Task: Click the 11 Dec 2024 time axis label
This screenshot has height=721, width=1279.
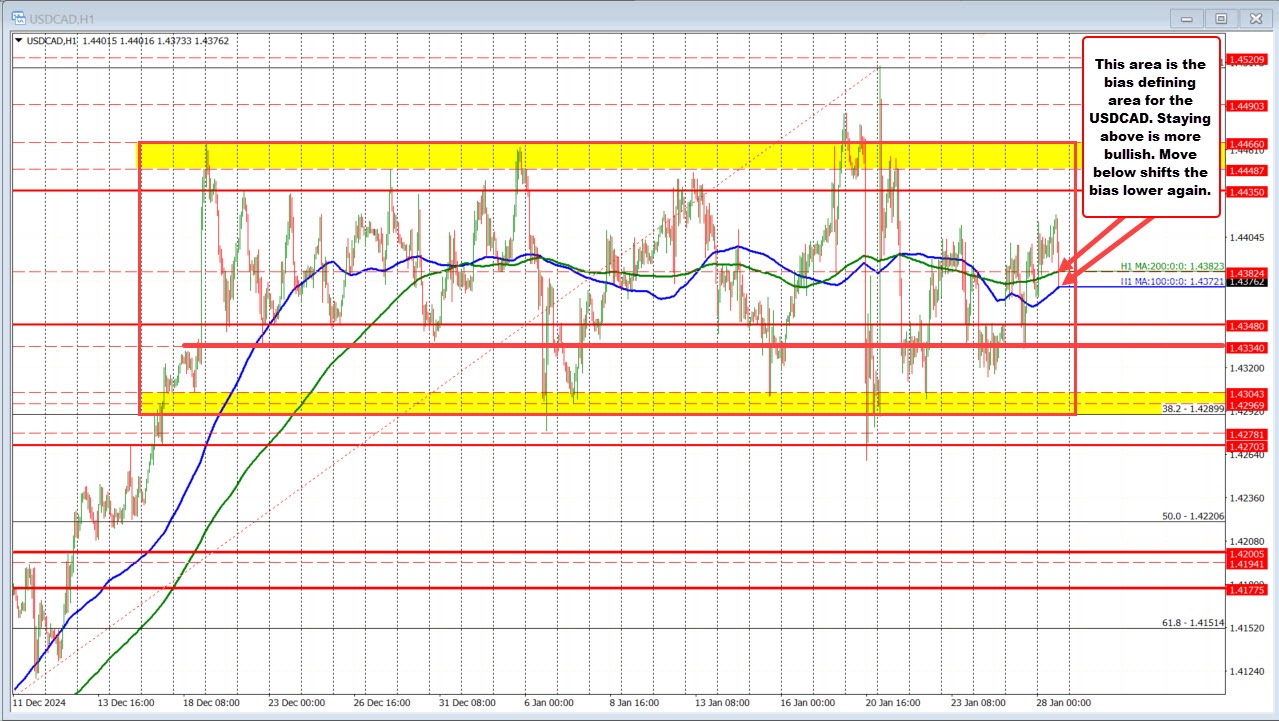Action: click(x=37, y=703)
